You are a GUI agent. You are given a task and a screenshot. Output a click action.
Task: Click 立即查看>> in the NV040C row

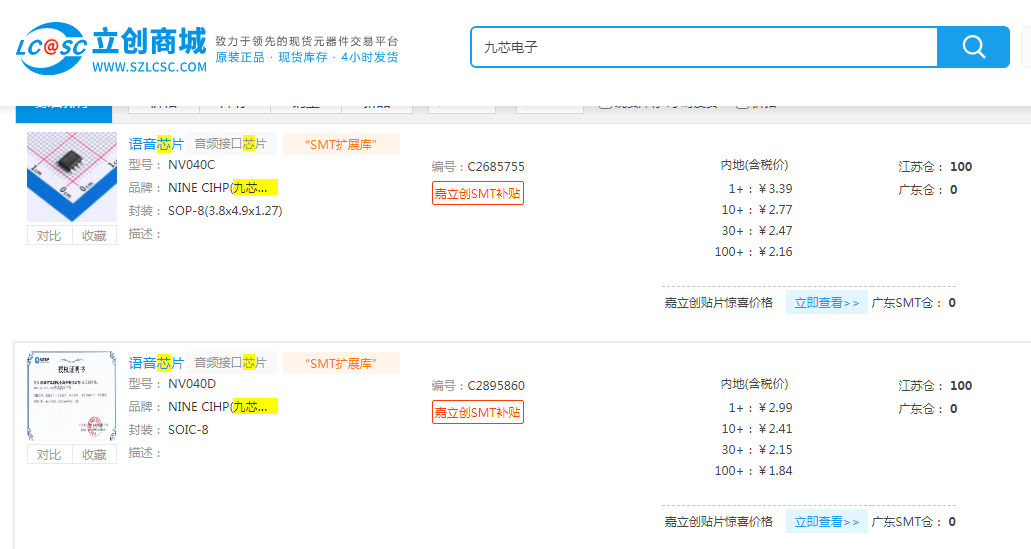click(826, 303)
